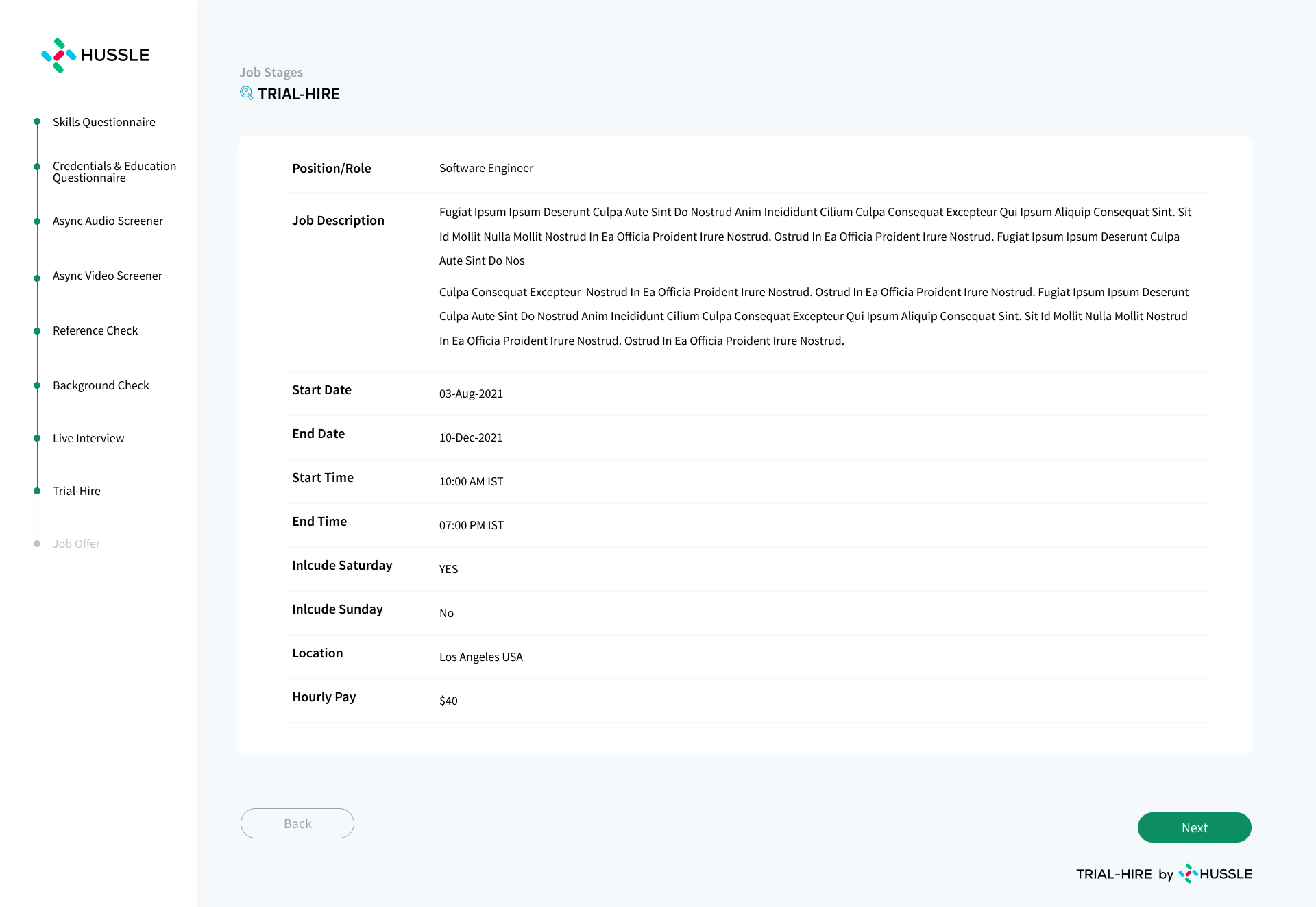Click the Live Interview step dot

click(x=37, y=438)
